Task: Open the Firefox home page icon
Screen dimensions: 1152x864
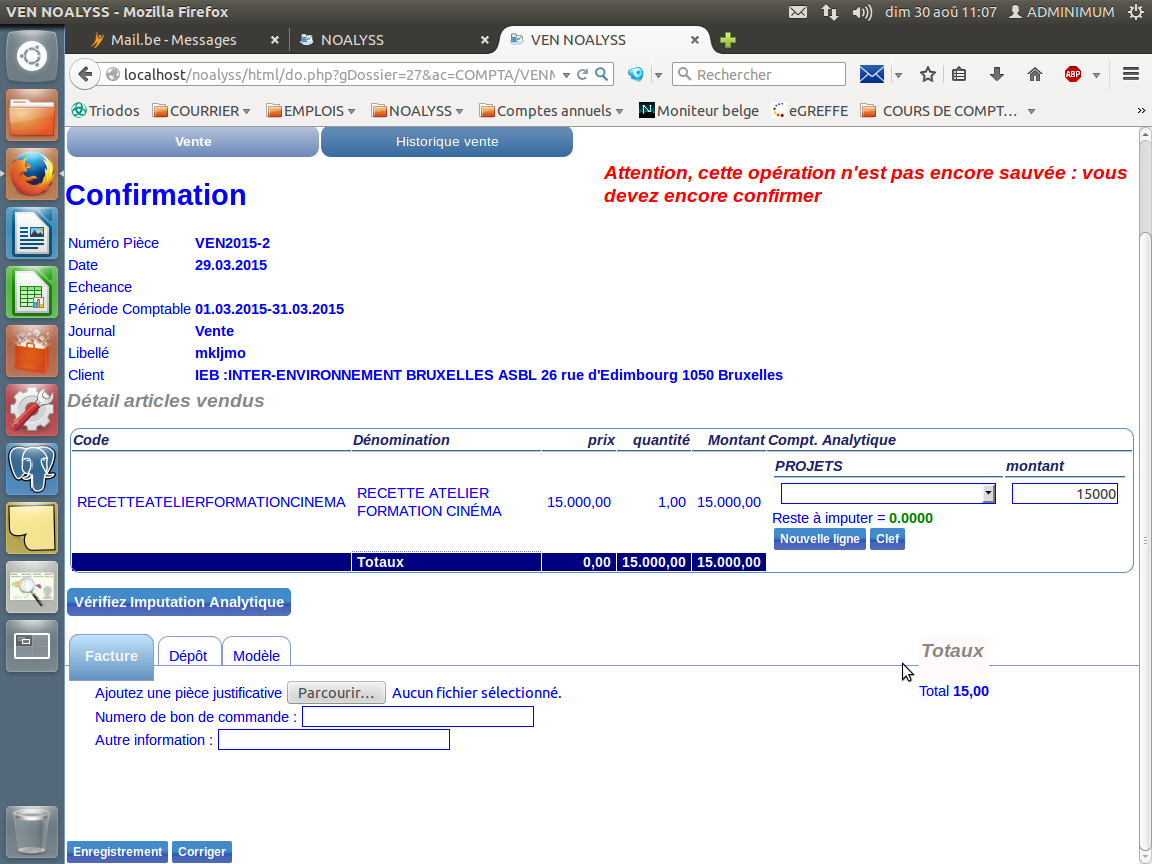Action: [1035, 74]
